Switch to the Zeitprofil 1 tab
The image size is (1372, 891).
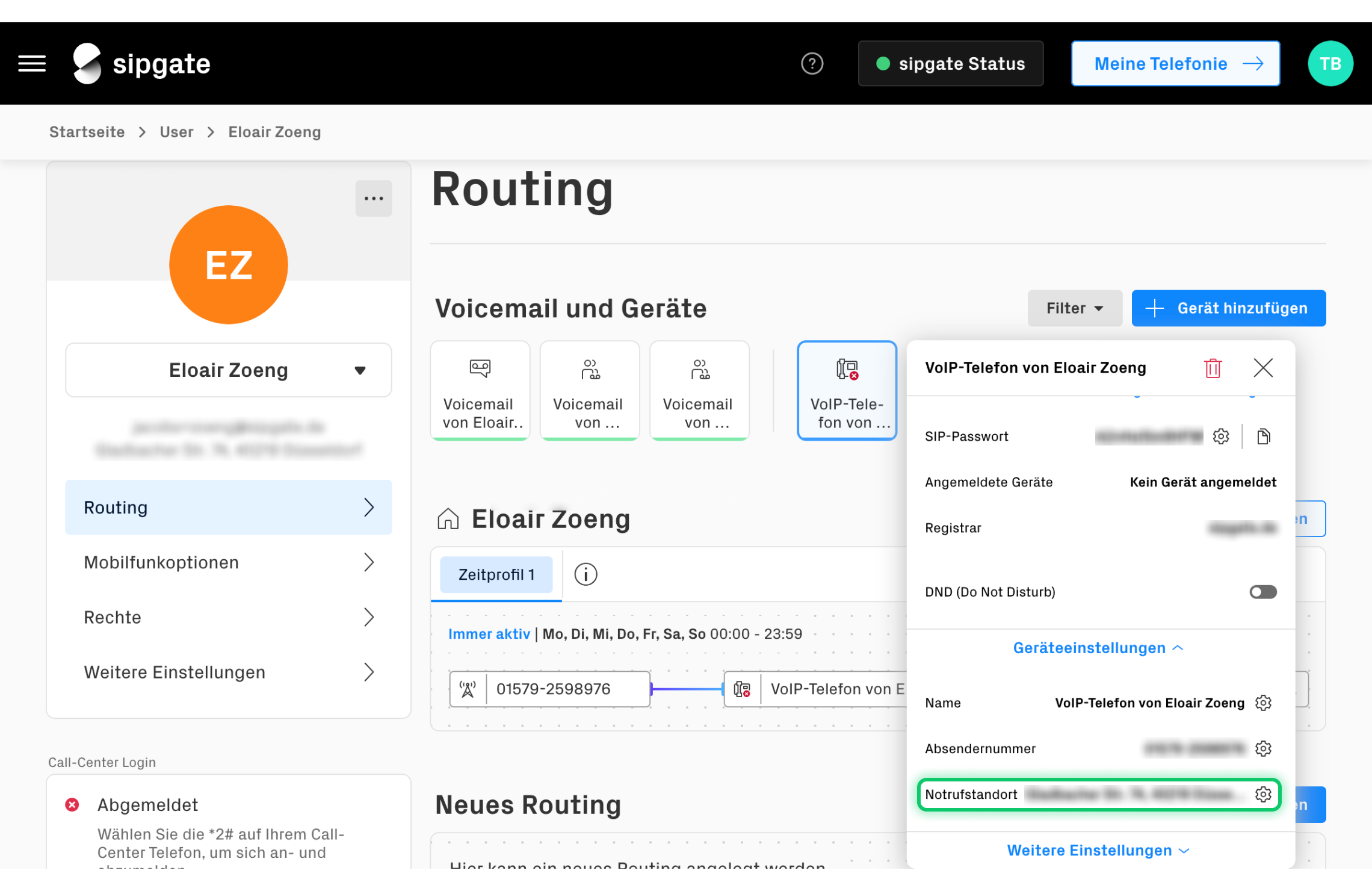pyautogui.click(x=496, y=574)
